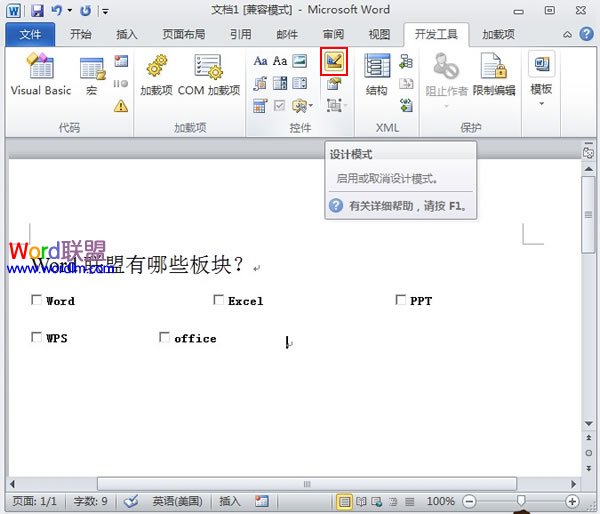Insert a combo box content control
Viewport: 600px width, 514px height.
click(280, 83)
